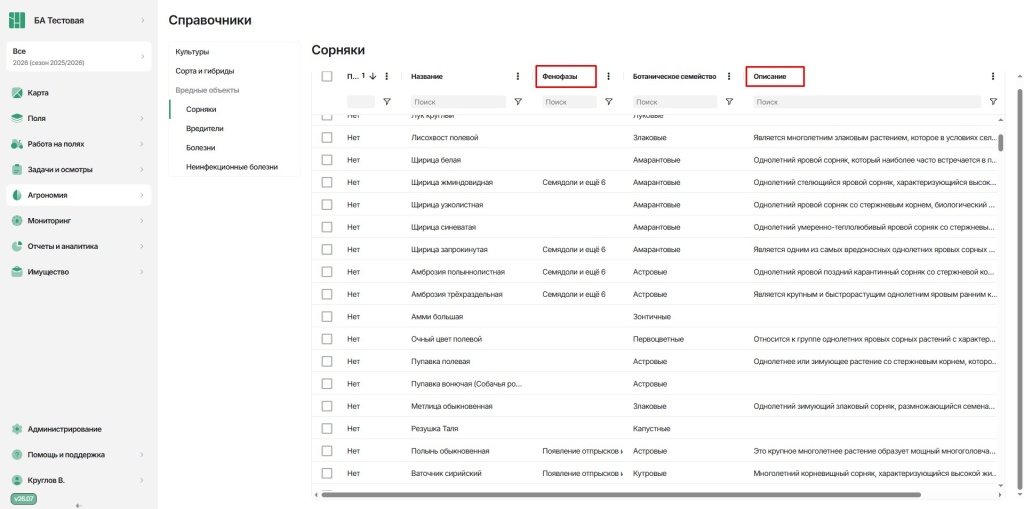The height and width of the screenshot is (509, 1024).
Task: Check the Резушка Таля row checkbox
Action: point(327,429)
